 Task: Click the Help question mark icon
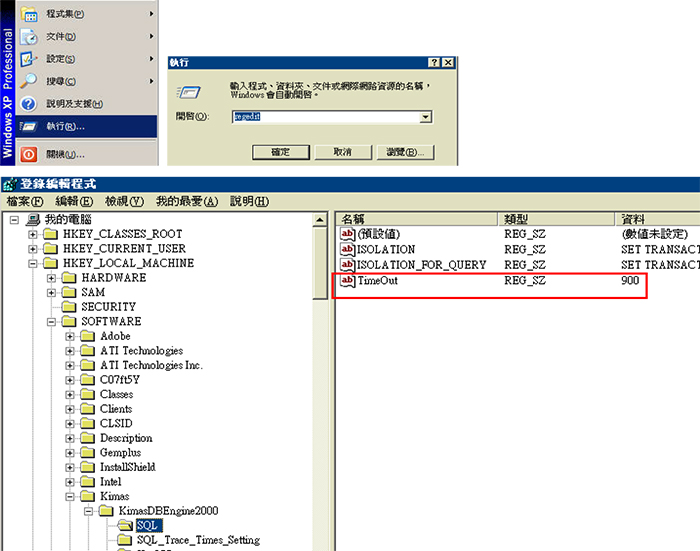coord(29,104)
